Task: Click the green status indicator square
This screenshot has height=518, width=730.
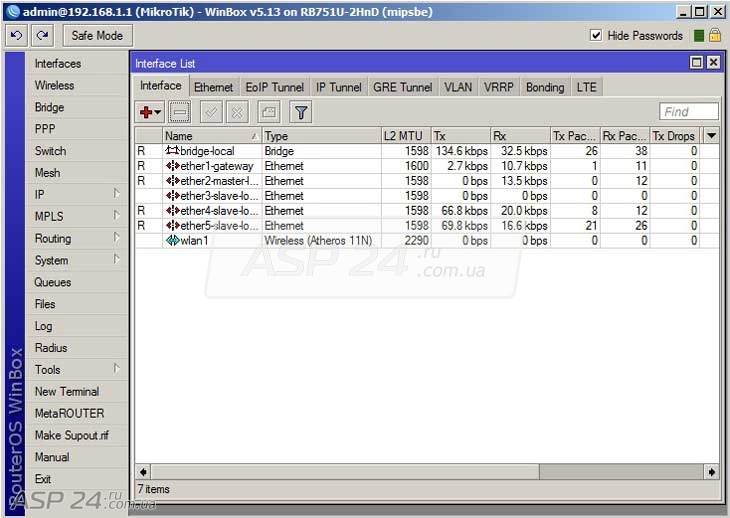Action: pyautogui.click(x=698, y=36)
